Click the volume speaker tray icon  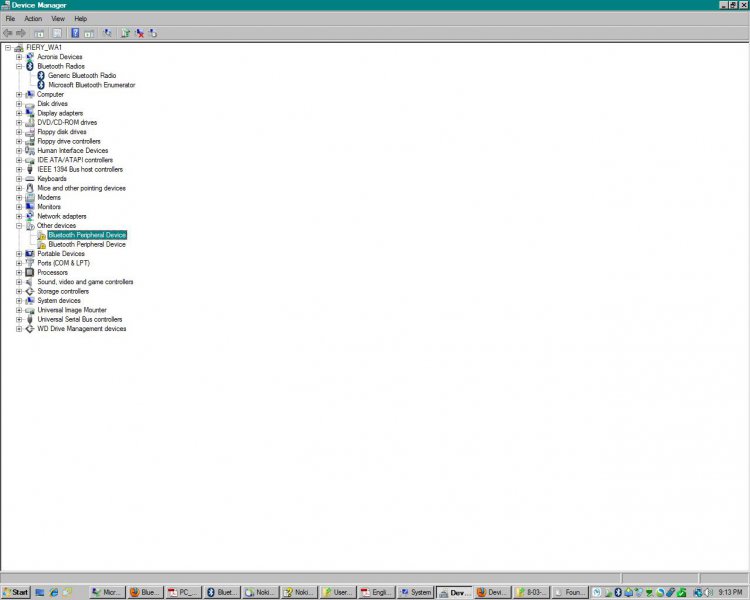click(709, 592)
